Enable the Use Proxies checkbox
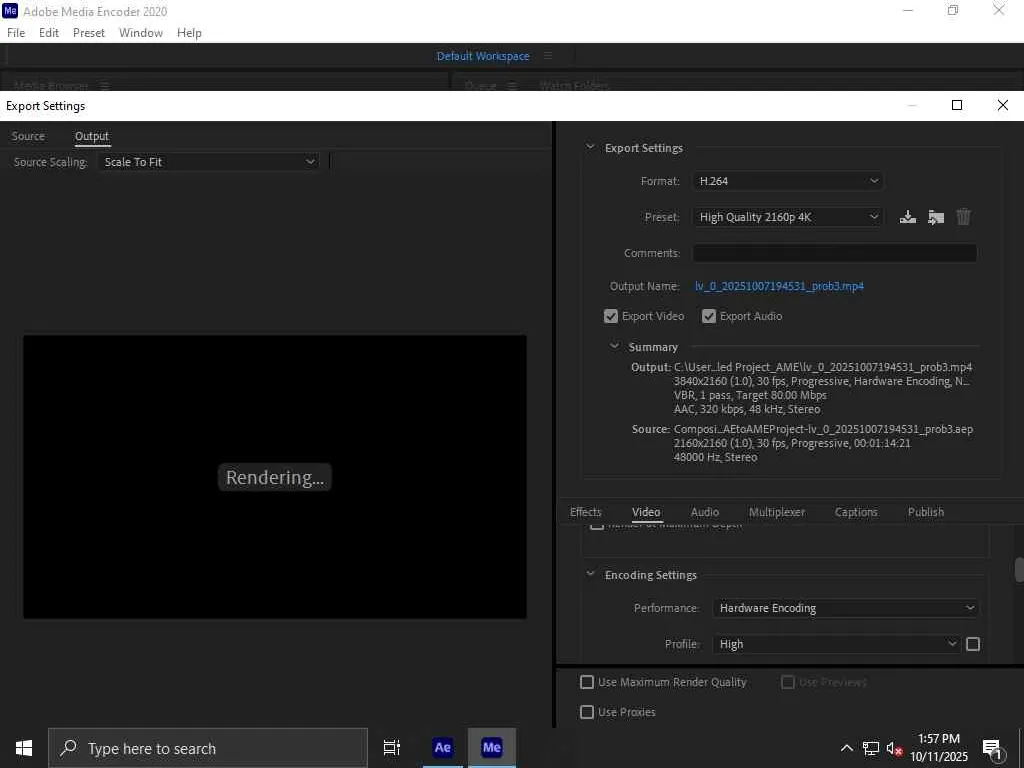 [587, 712]
